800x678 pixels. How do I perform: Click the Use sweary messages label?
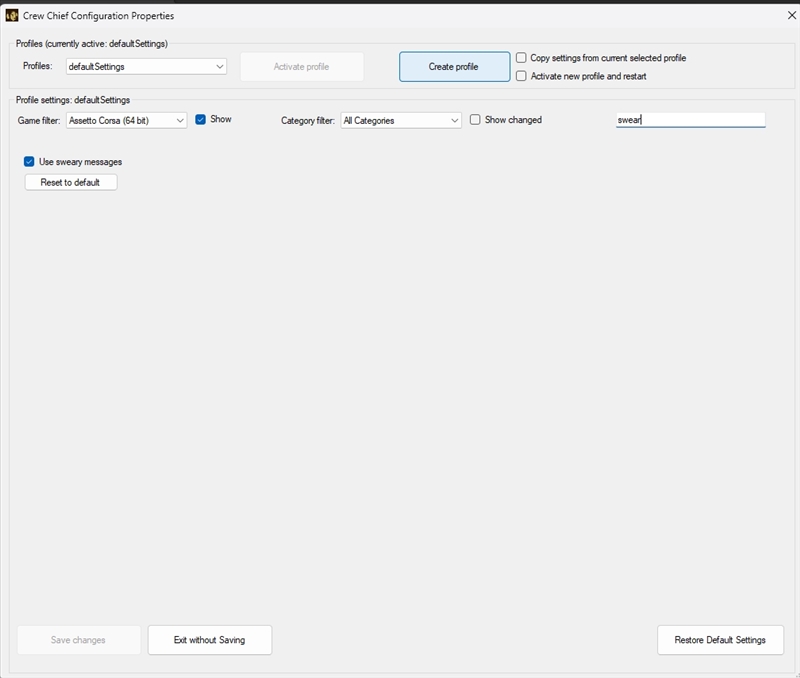click(x=81, y=162)
